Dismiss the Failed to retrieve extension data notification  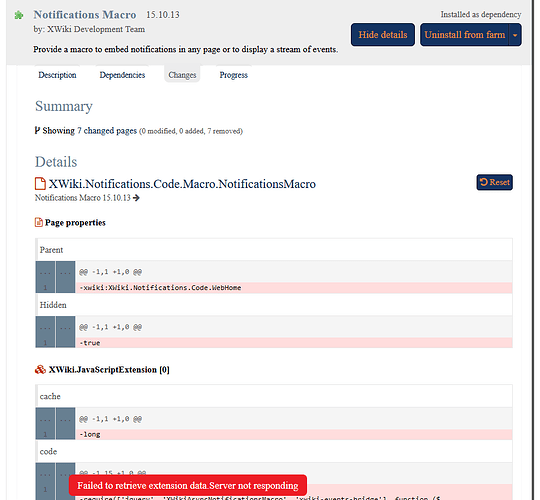pos(188,486)
